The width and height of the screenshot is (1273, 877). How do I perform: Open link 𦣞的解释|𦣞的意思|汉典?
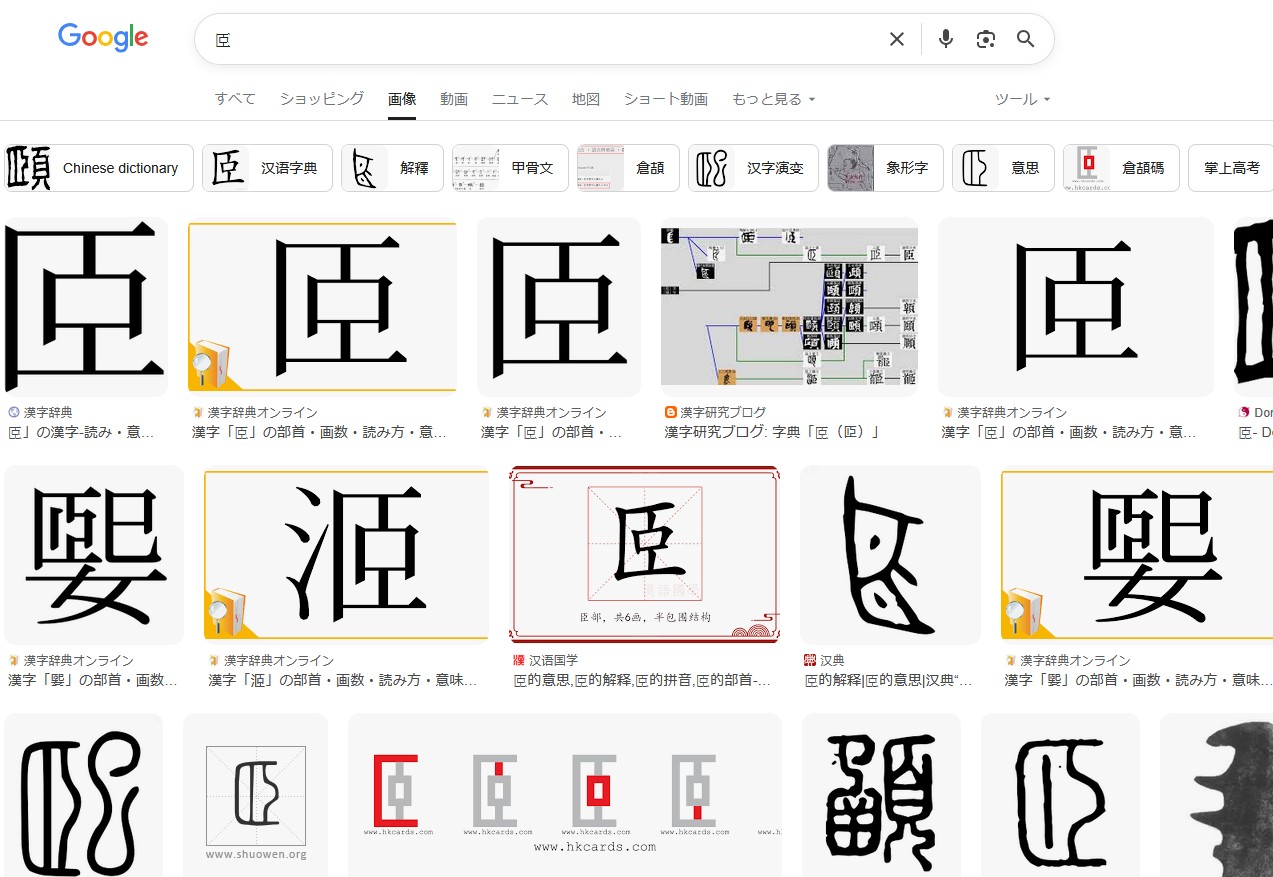click(888, 680)
